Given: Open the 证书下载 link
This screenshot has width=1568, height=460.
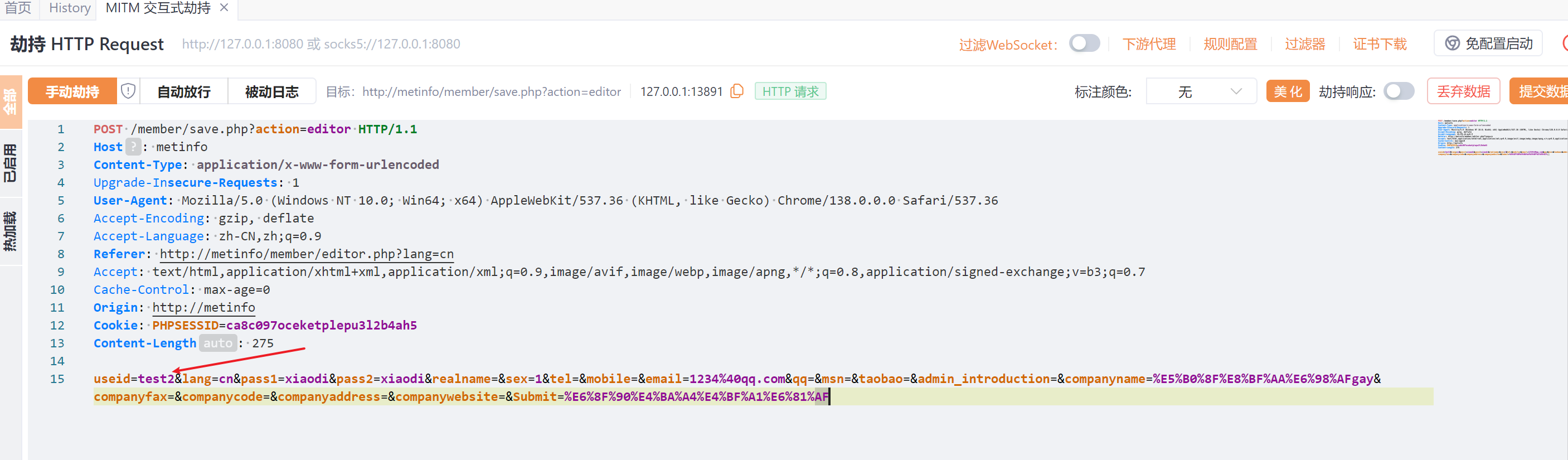Looking at the screenshot, I should point(1379,44).
